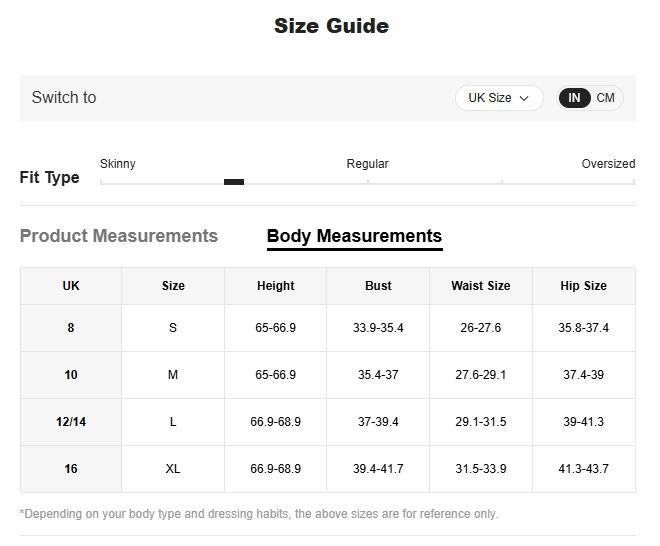Select the Body Measurements tab

(x=354, y=236)
